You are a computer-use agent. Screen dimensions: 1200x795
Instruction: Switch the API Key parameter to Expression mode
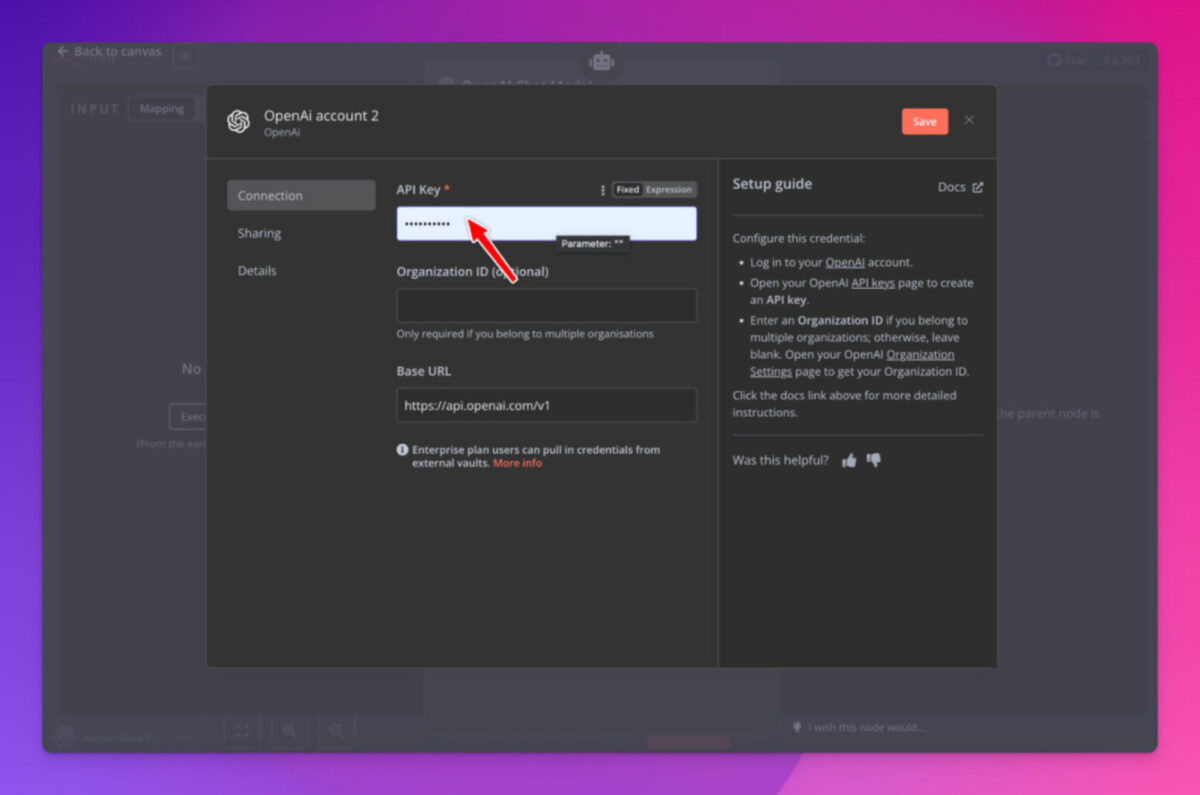[669, 190]
